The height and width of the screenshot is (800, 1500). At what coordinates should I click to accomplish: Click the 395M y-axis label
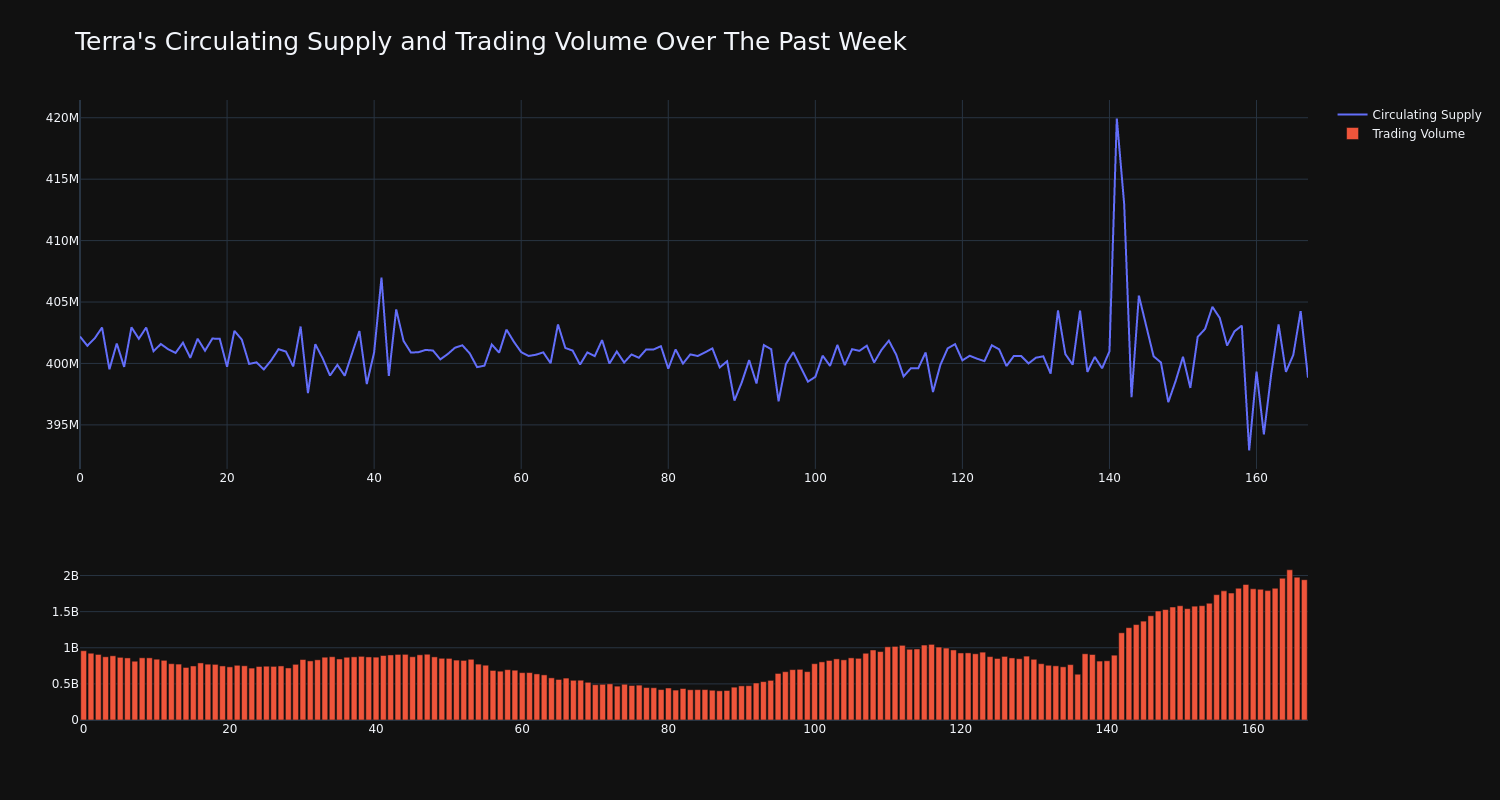pos(62,425)
